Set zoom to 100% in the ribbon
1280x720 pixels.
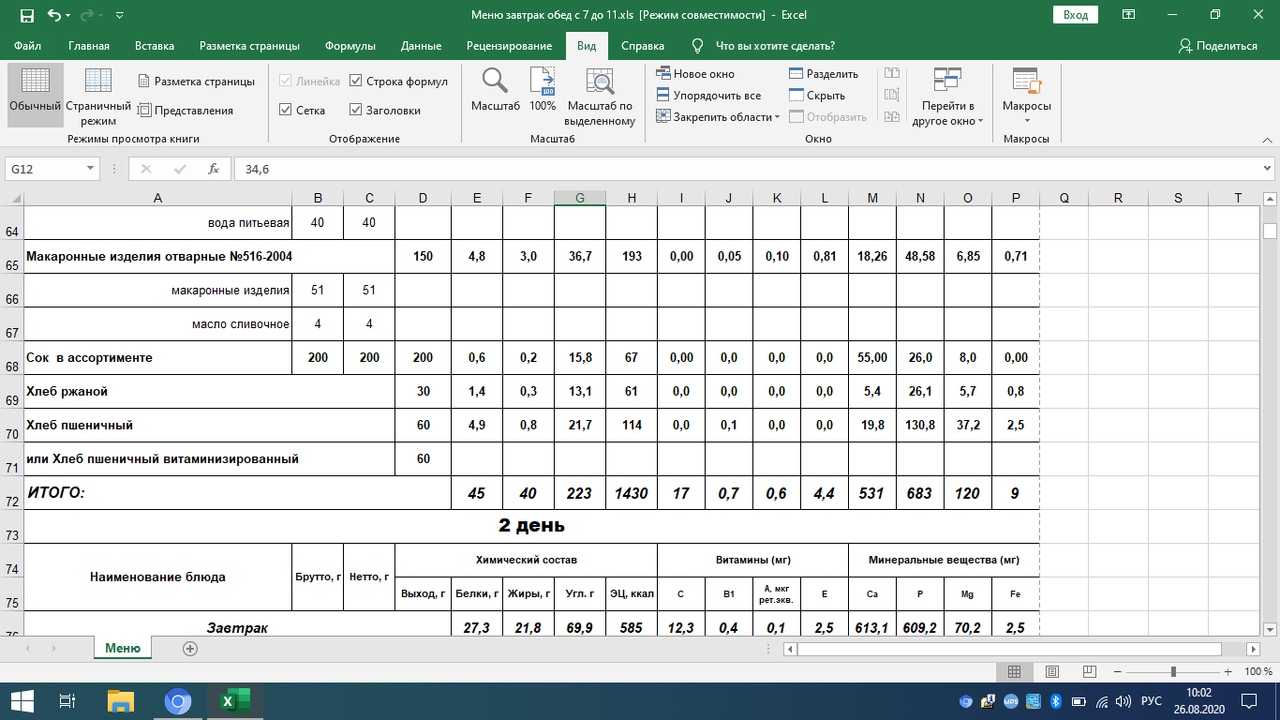pos(542,90)
